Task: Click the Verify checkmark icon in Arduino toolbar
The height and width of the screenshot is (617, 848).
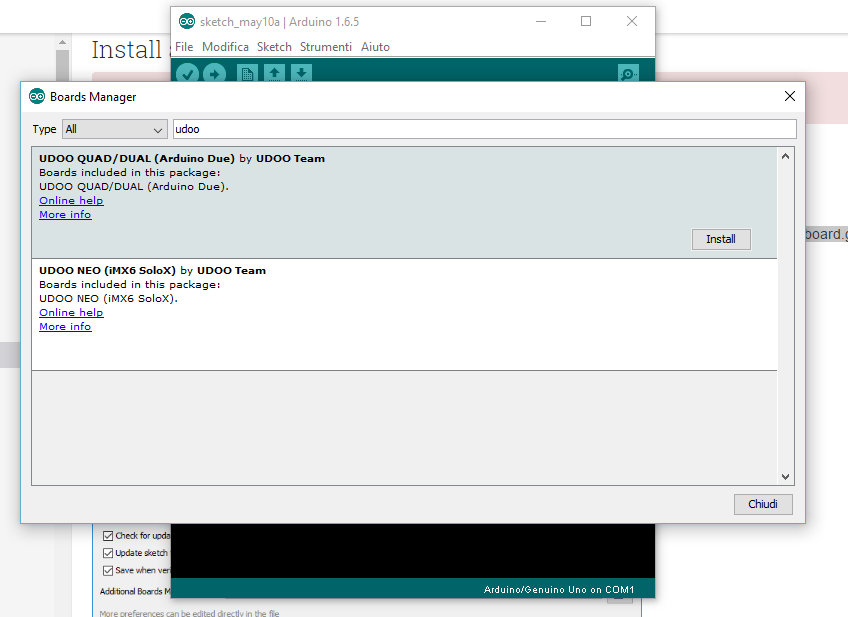Action: [x=187, y=74]
